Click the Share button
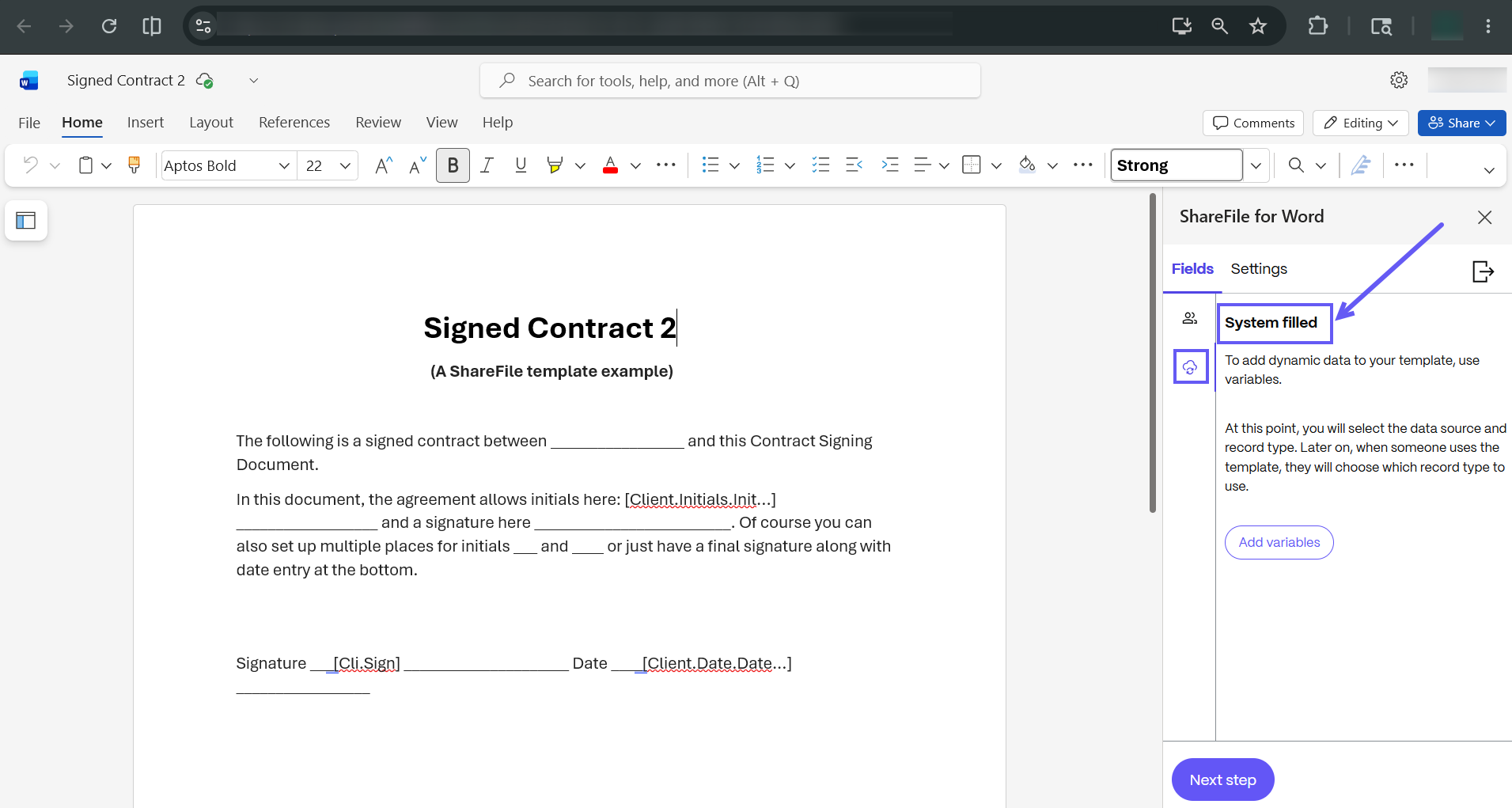Image resolution: width=1512 pixels, height=808 pixels. 1461,123
